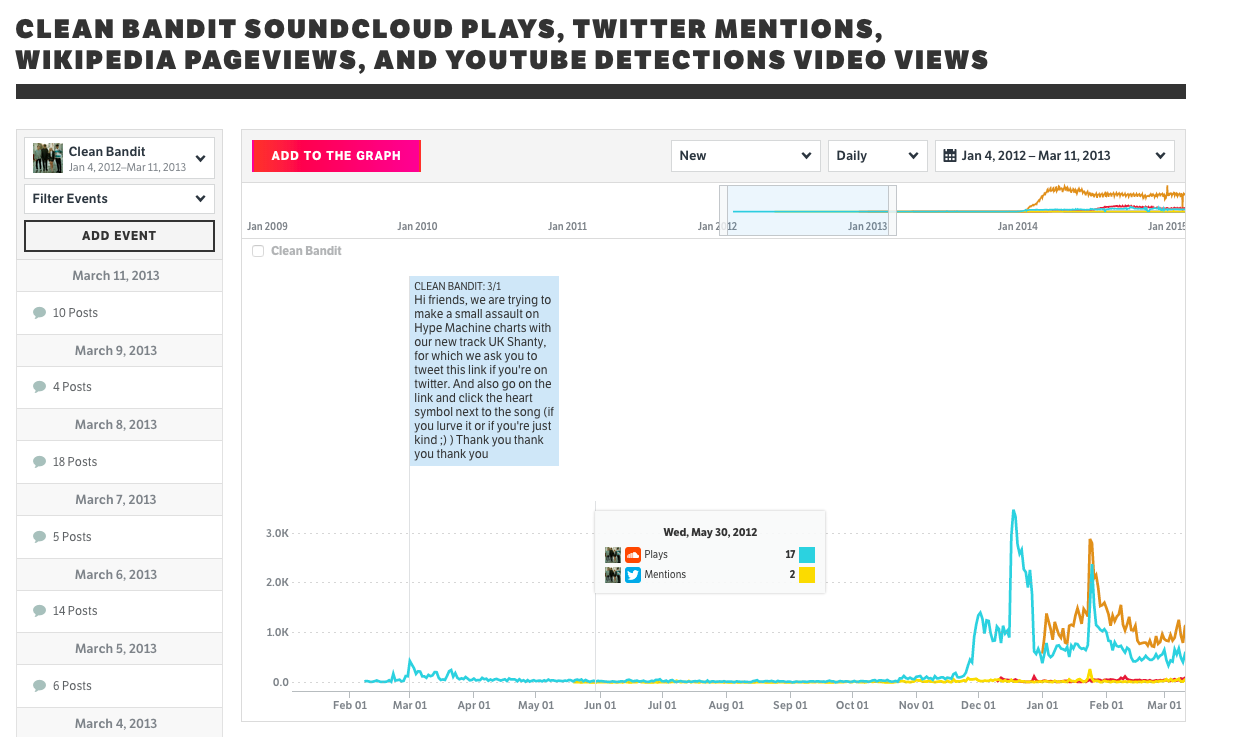Select the March 5, 2013 date header

tap(116, 649)
